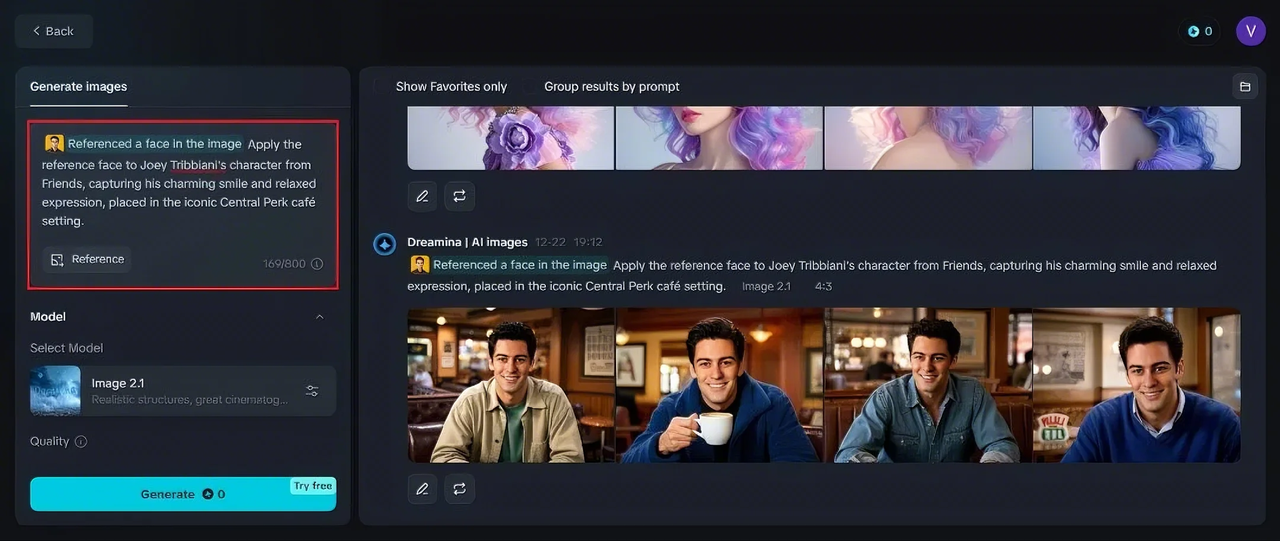Click the face thumbnail in the result prompt
This screenshot has width=1280, height=541.
420,265
